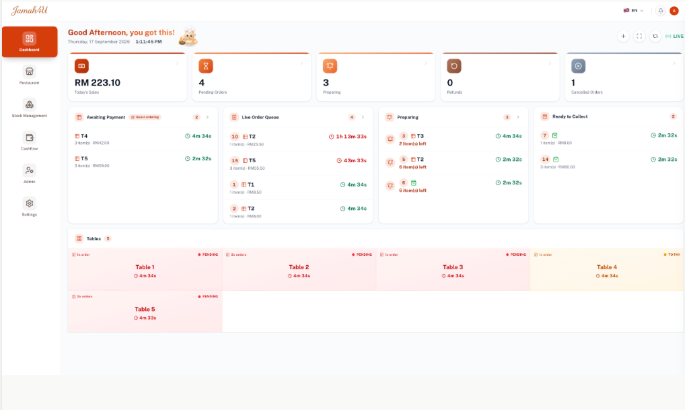Screen dimensions: 685x410
Task: Click the orange badge beside Awaiting Payment
Action: 145,117
